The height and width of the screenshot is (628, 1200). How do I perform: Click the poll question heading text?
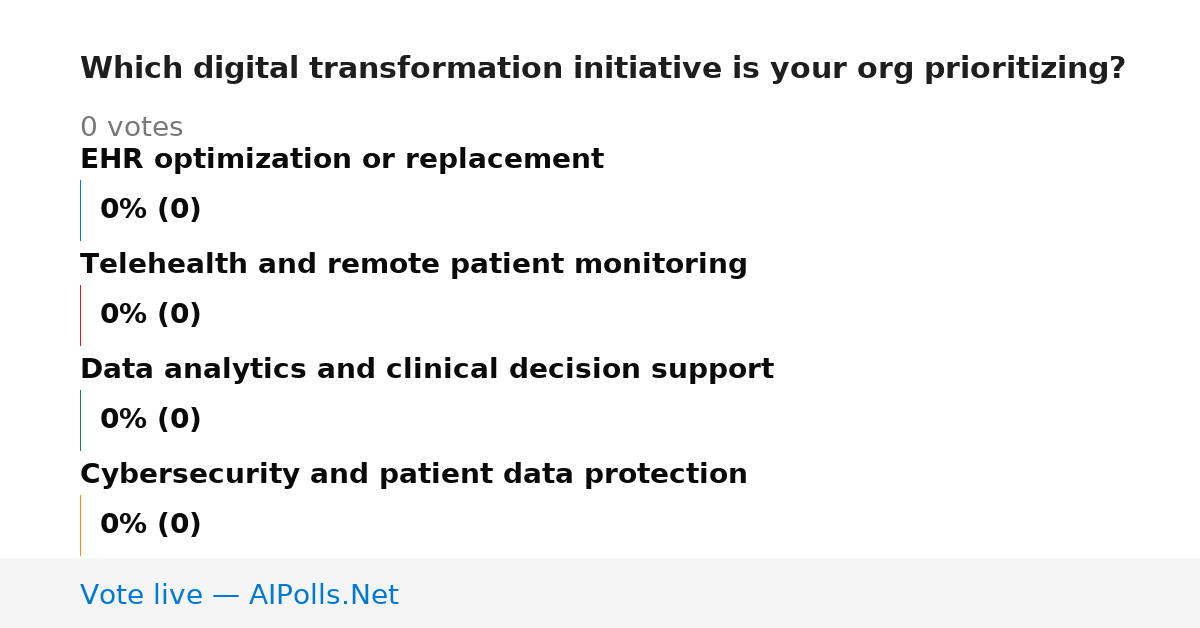(x=603, y=69)
